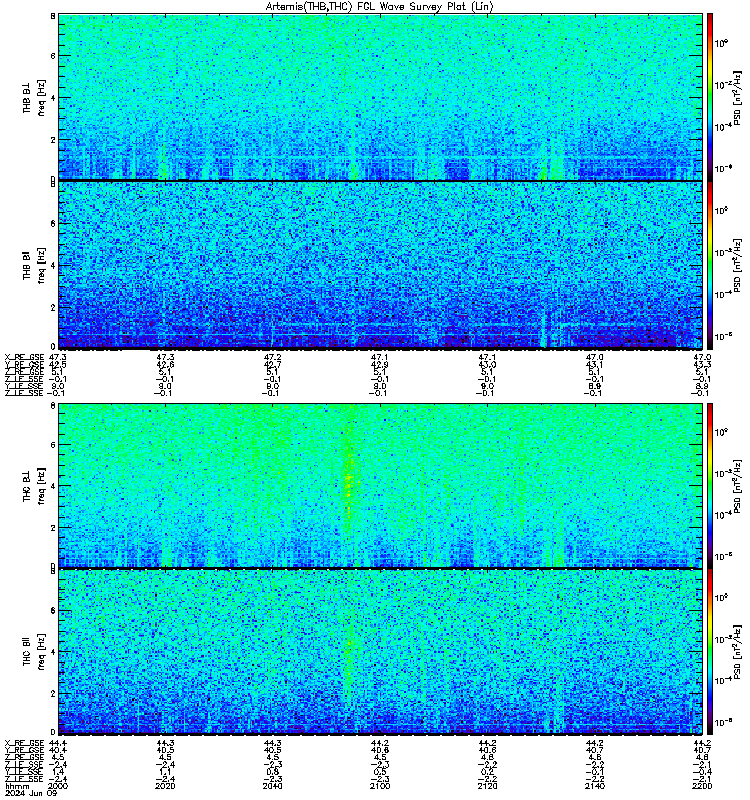Image resolution: width=750 pixels, height=800 pixels.
Task: Click 'X_RE_GSE' row label under THC panels
Action: [x=24, y=743]
